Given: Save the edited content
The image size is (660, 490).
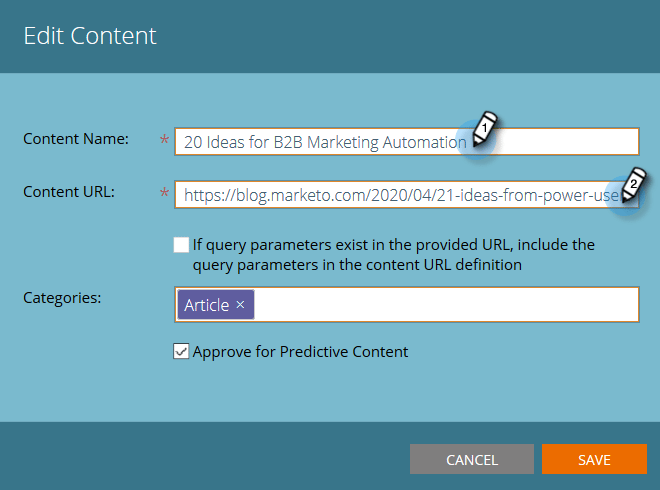Looking at the screenshot, I should point(594,460).
